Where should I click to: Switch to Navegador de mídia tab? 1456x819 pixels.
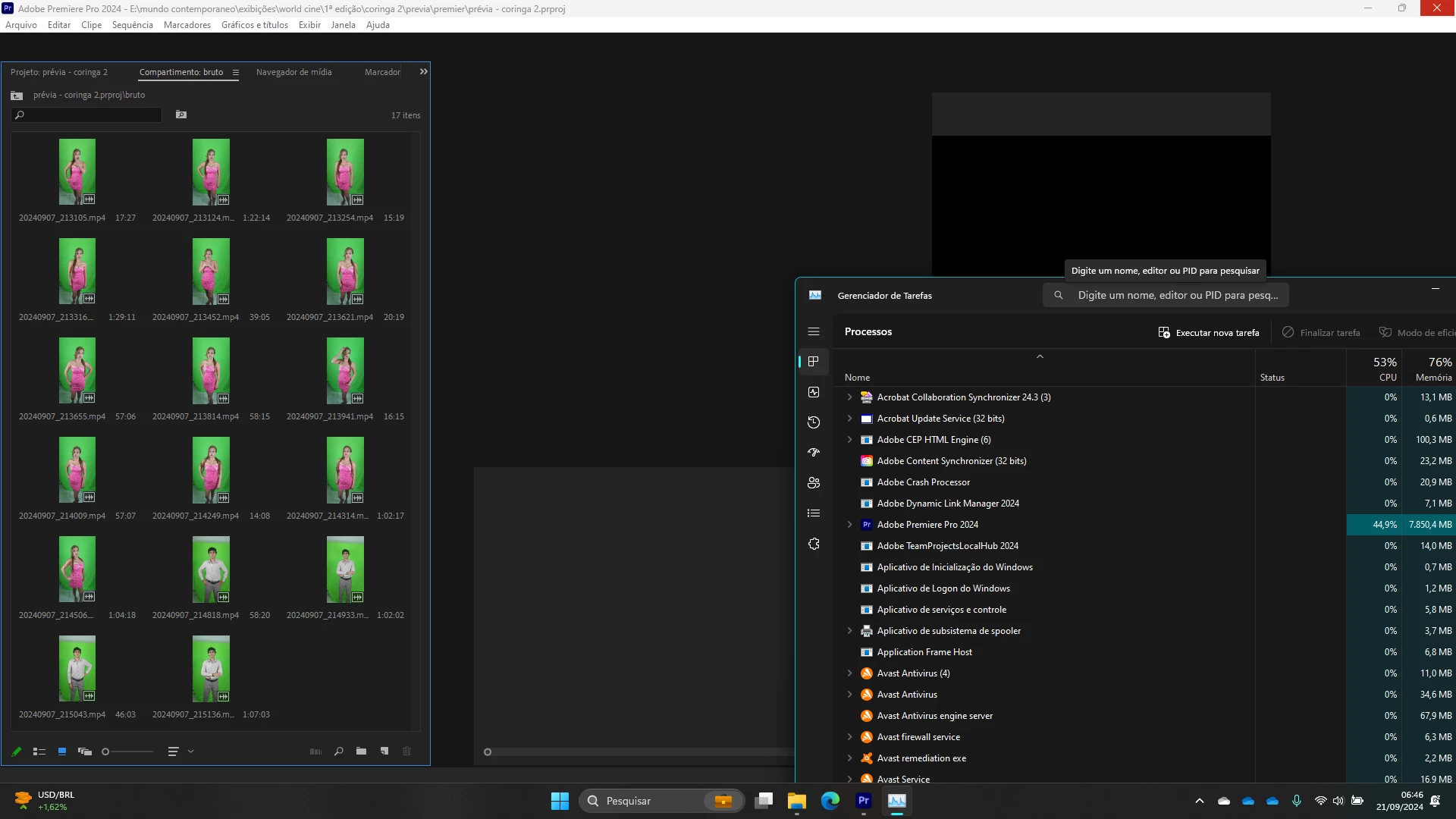coord(293,72)
